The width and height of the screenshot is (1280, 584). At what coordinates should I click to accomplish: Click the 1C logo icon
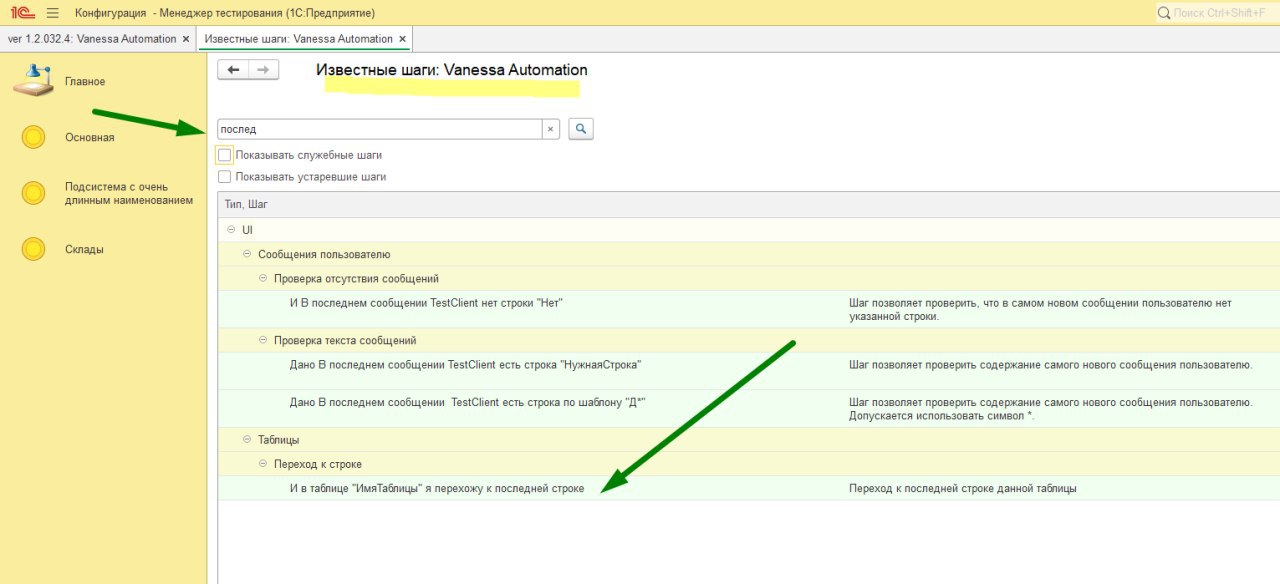click(x=21, y=12)
